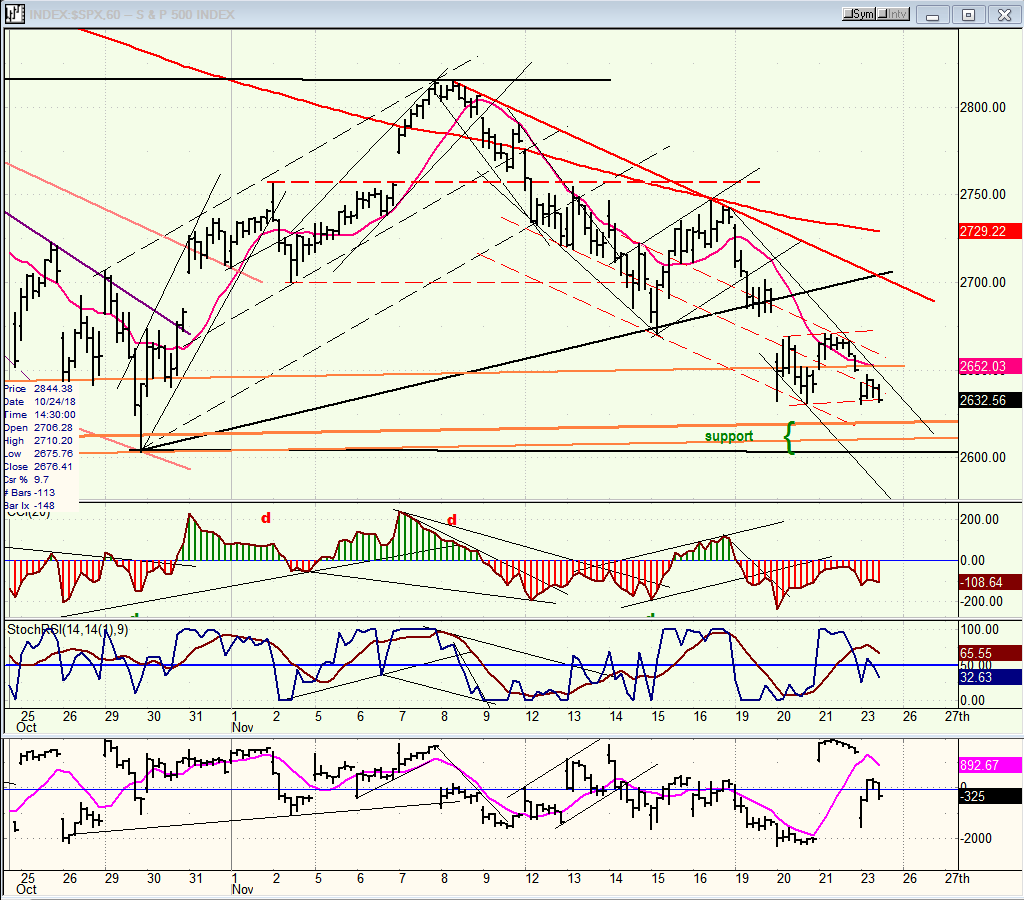This screenshot has height=900, width=1024.
Task: Maximize the SPX chart window
Action: click(x=968, y=14)
